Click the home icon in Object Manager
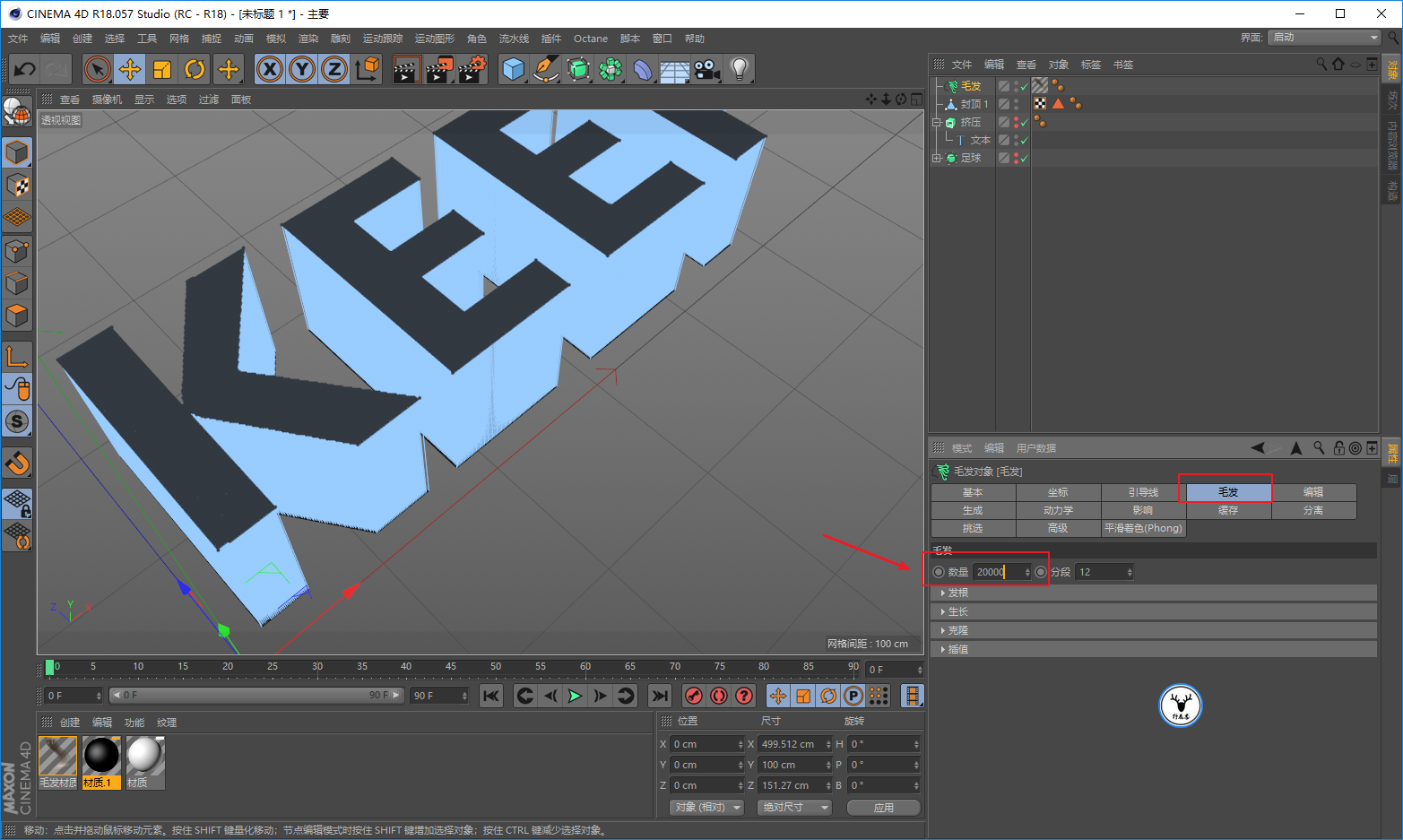 point(1338,65)
